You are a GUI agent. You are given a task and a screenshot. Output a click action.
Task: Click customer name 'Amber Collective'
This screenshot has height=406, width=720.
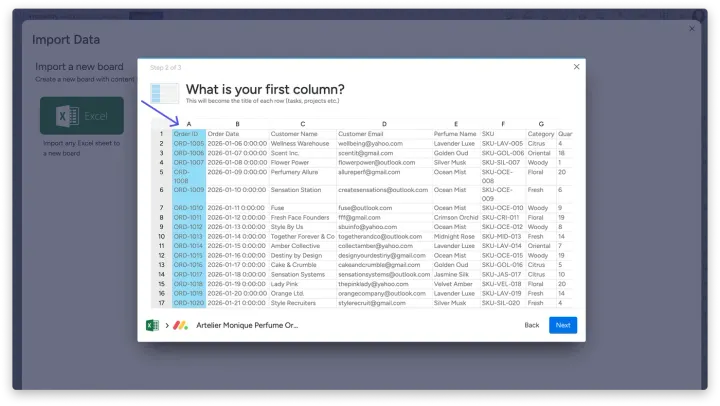[295, 246]
